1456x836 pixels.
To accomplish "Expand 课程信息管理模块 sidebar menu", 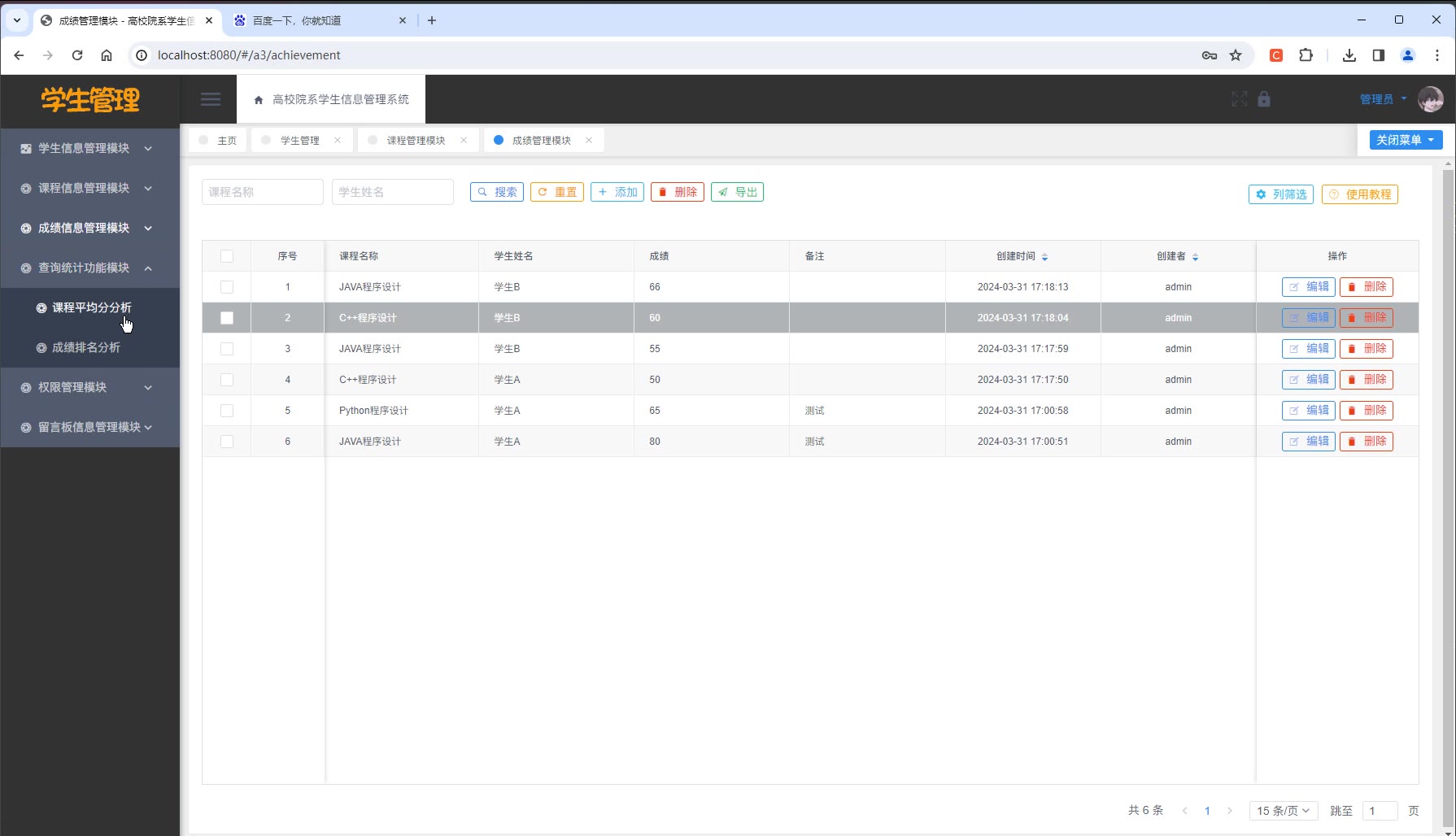I will click(90, 188).
